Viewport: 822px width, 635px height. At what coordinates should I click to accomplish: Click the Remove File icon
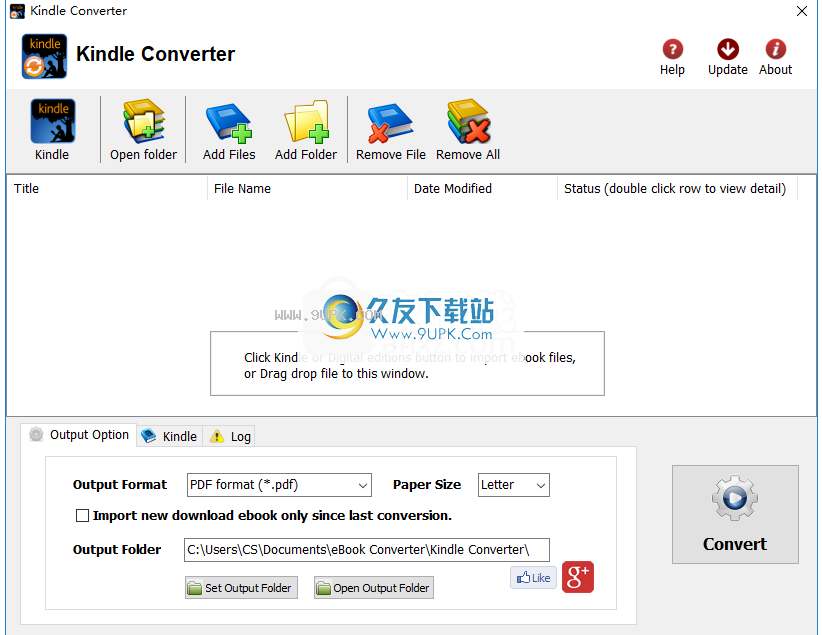point(391,123)
